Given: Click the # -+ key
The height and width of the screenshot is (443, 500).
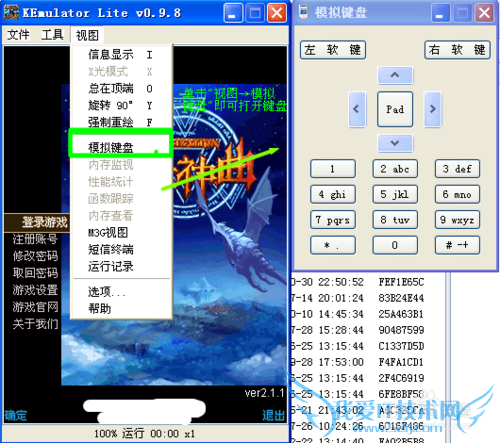Looking at the screenshot, I should 457,245.
